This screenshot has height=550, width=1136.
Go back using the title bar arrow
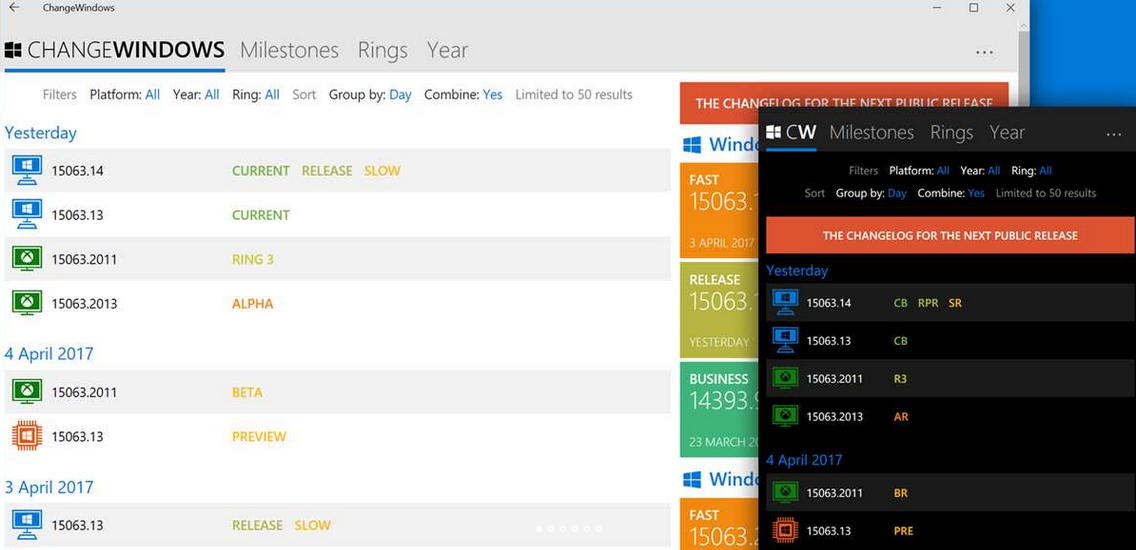[14, 8]
